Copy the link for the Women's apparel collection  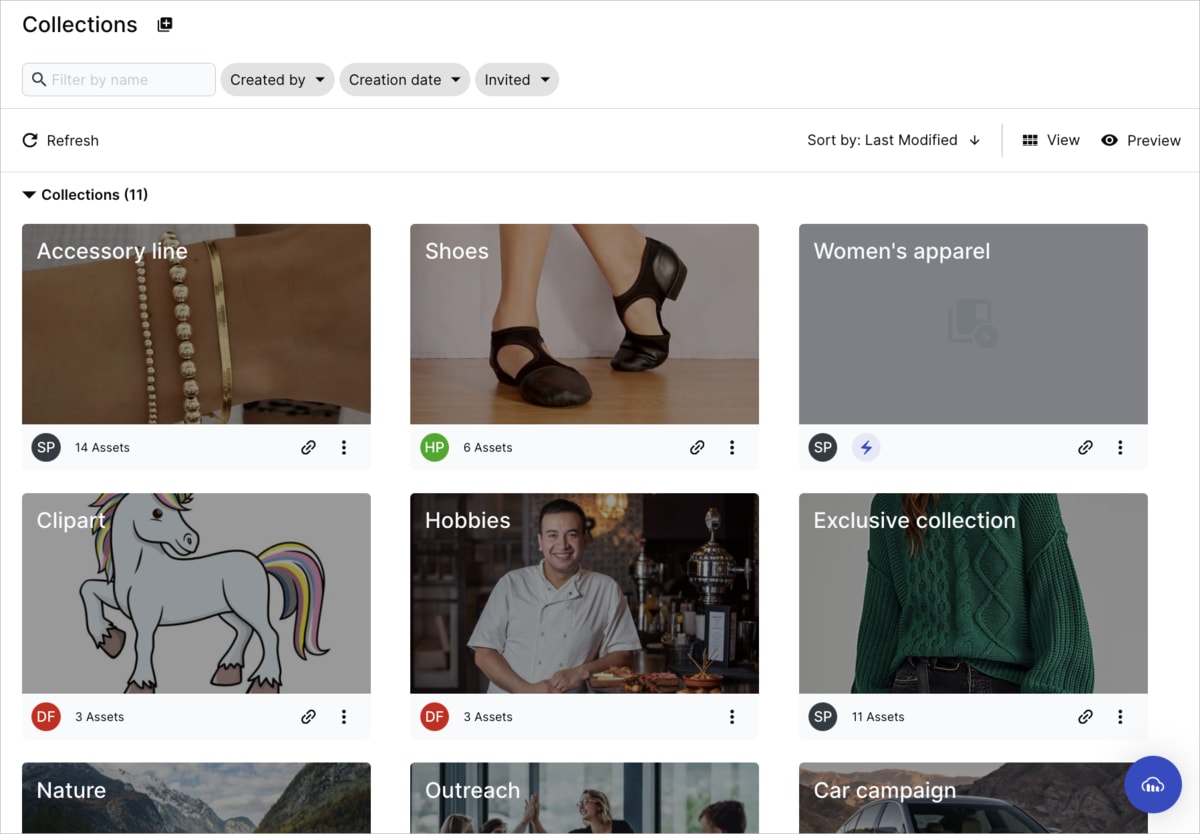pos(1085,448)
